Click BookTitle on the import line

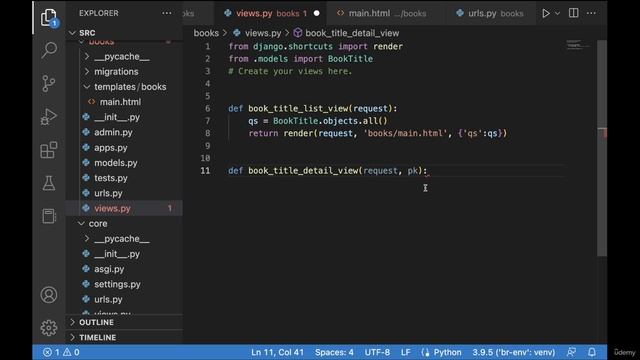click(x=350, y=59)
